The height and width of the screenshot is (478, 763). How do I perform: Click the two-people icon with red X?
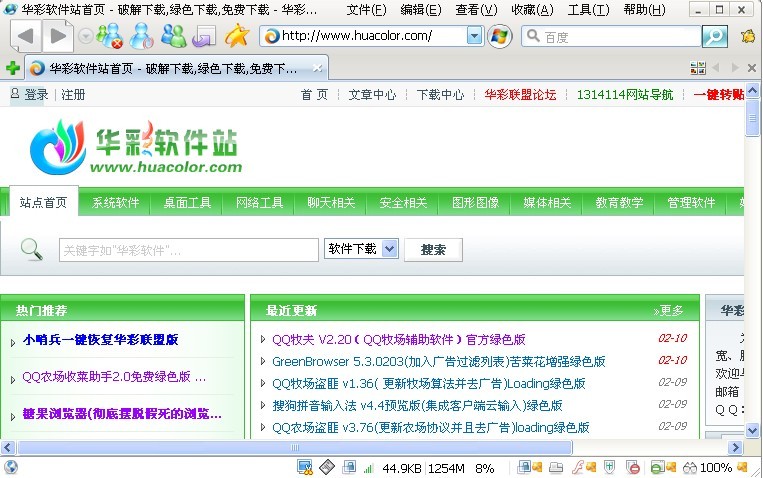tap(109, 37)
